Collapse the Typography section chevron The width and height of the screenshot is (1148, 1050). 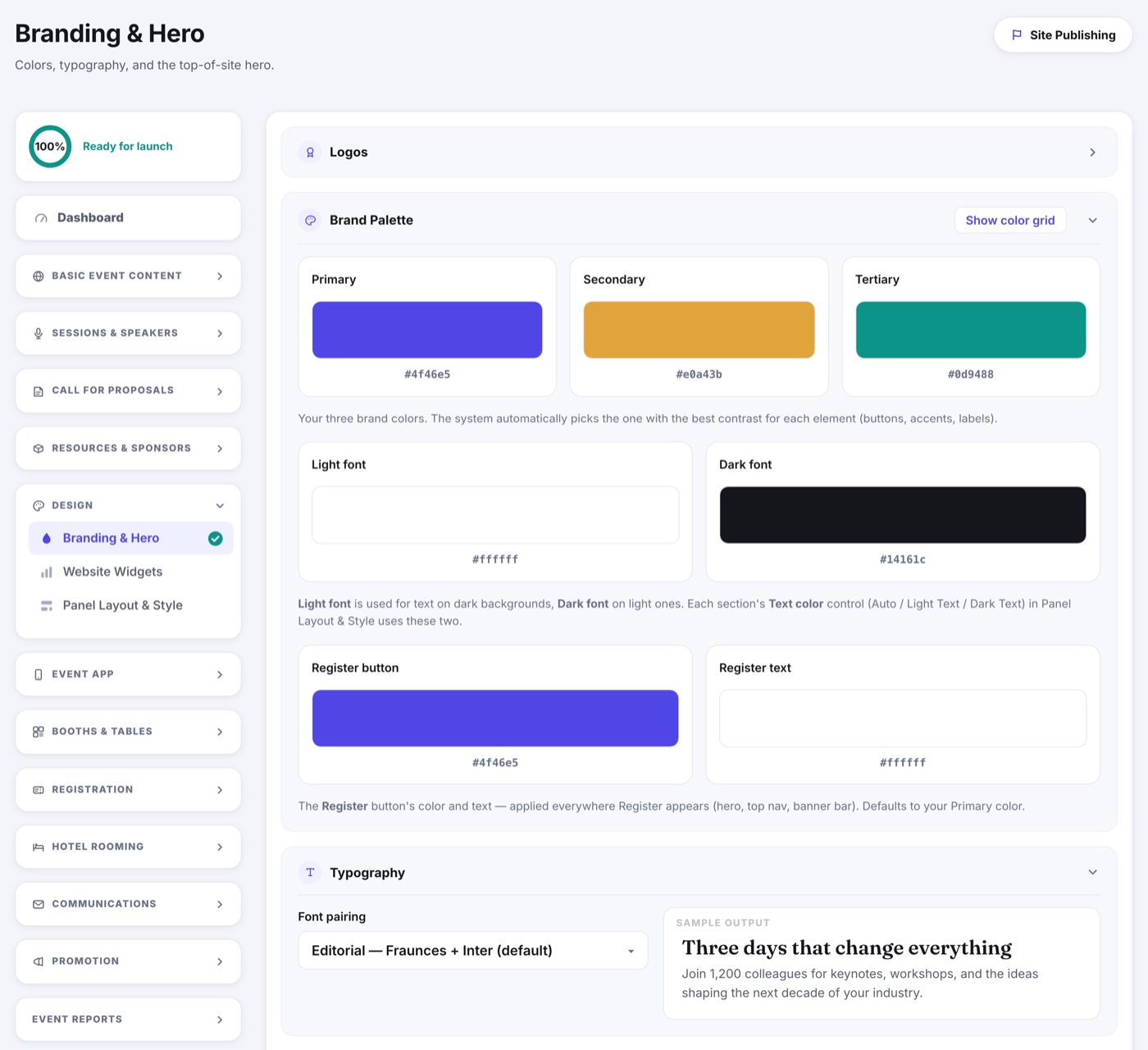(x=1092, y=872)
